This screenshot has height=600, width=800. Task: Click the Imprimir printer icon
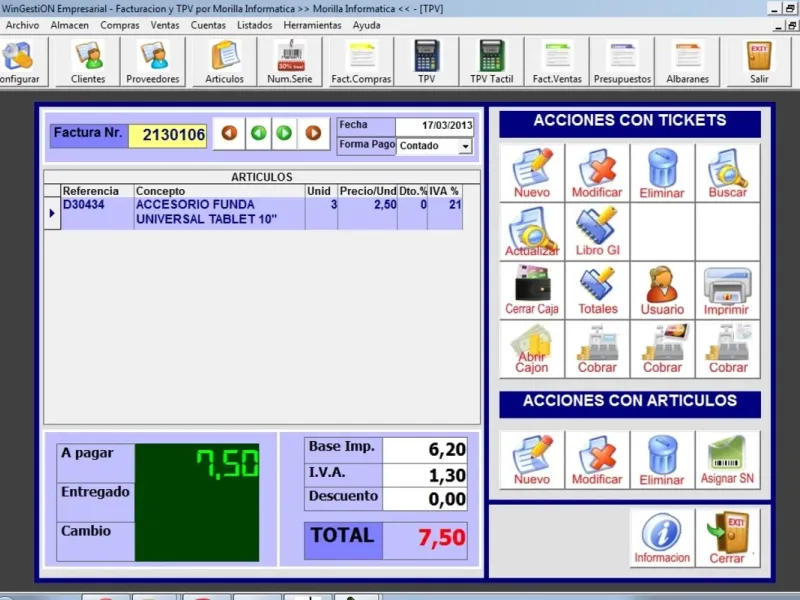[x=728, y=290]
